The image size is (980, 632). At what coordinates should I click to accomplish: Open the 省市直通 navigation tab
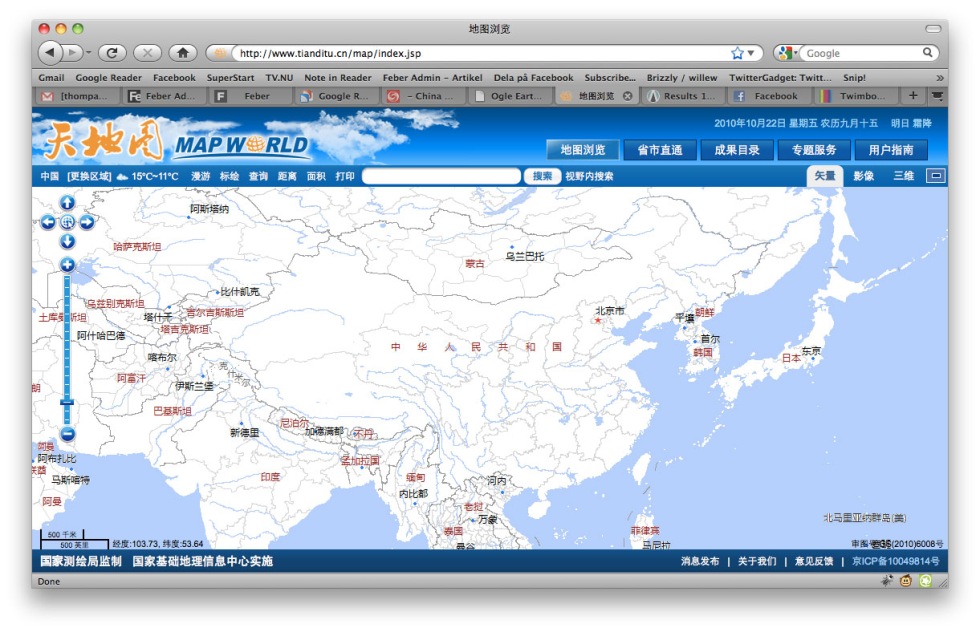(660, 150)
